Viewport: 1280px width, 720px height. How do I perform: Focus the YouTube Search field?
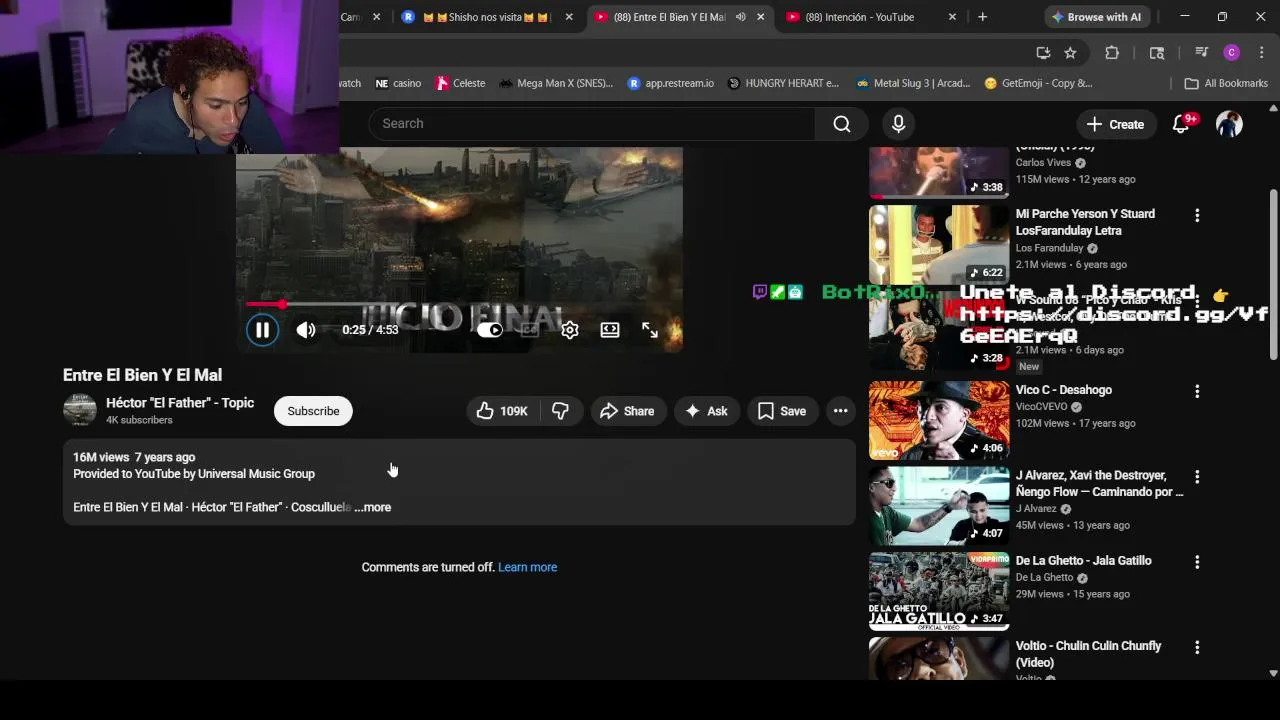pos(592,123)
